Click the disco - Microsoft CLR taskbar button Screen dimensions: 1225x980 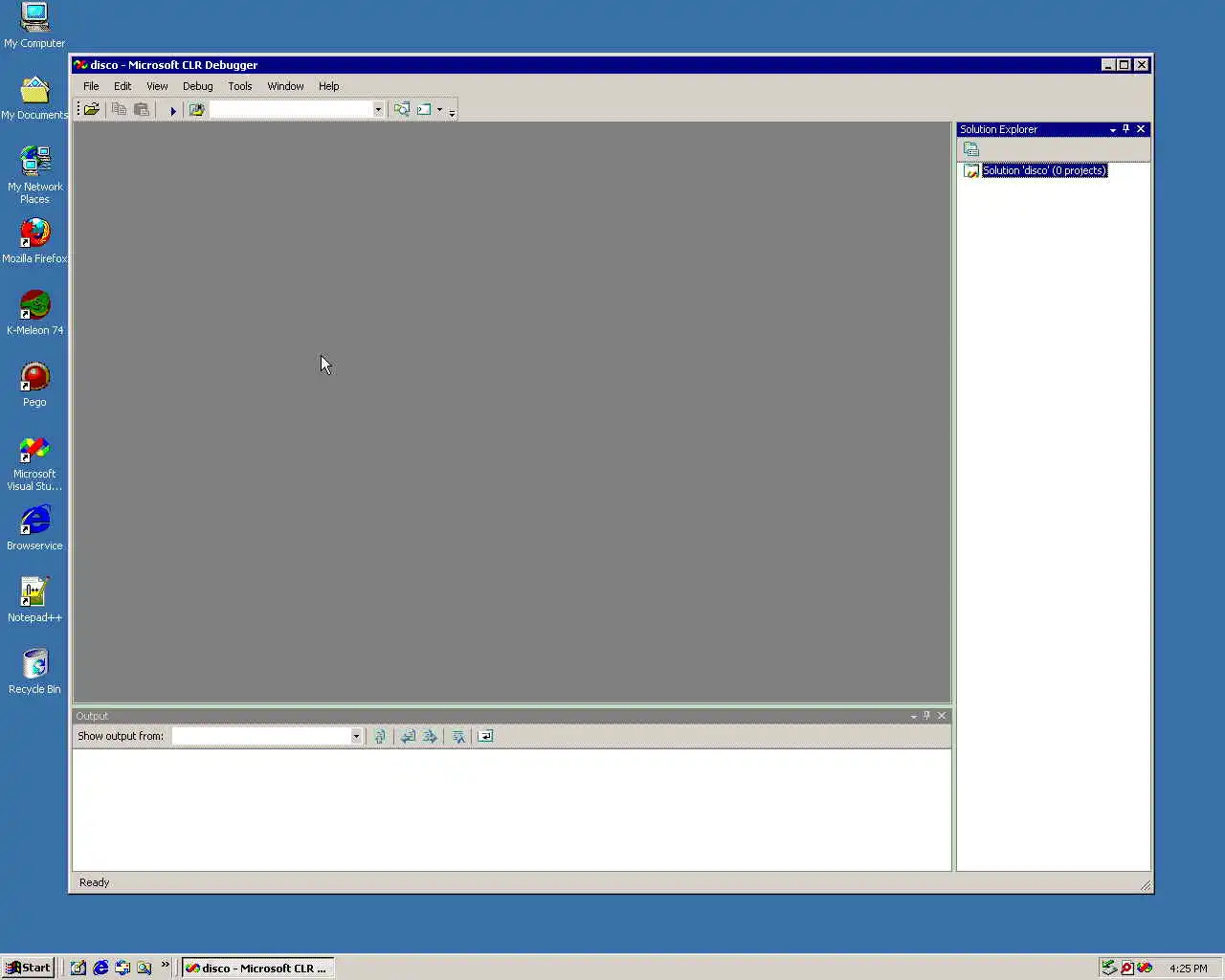257,968
